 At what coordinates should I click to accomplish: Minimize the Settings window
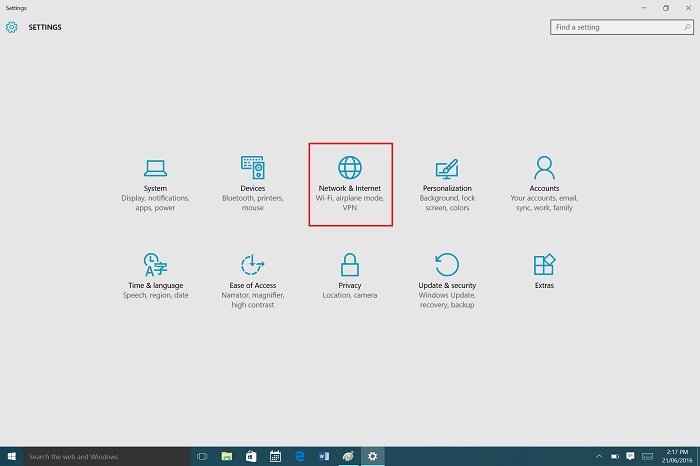pyautogui.click(x=644, y=8)
